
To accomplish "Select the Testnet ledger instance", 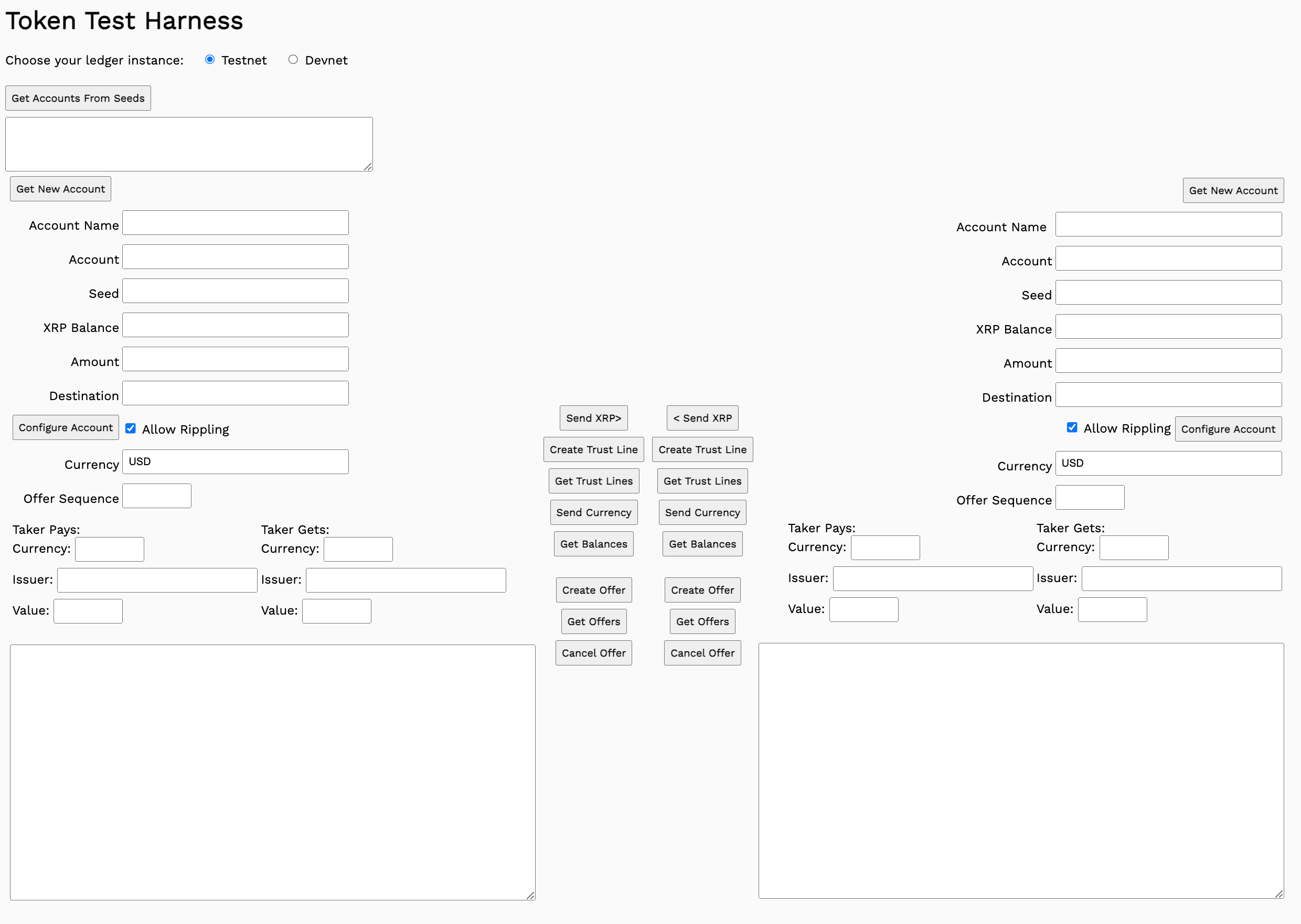I will (x=210, y=59).
